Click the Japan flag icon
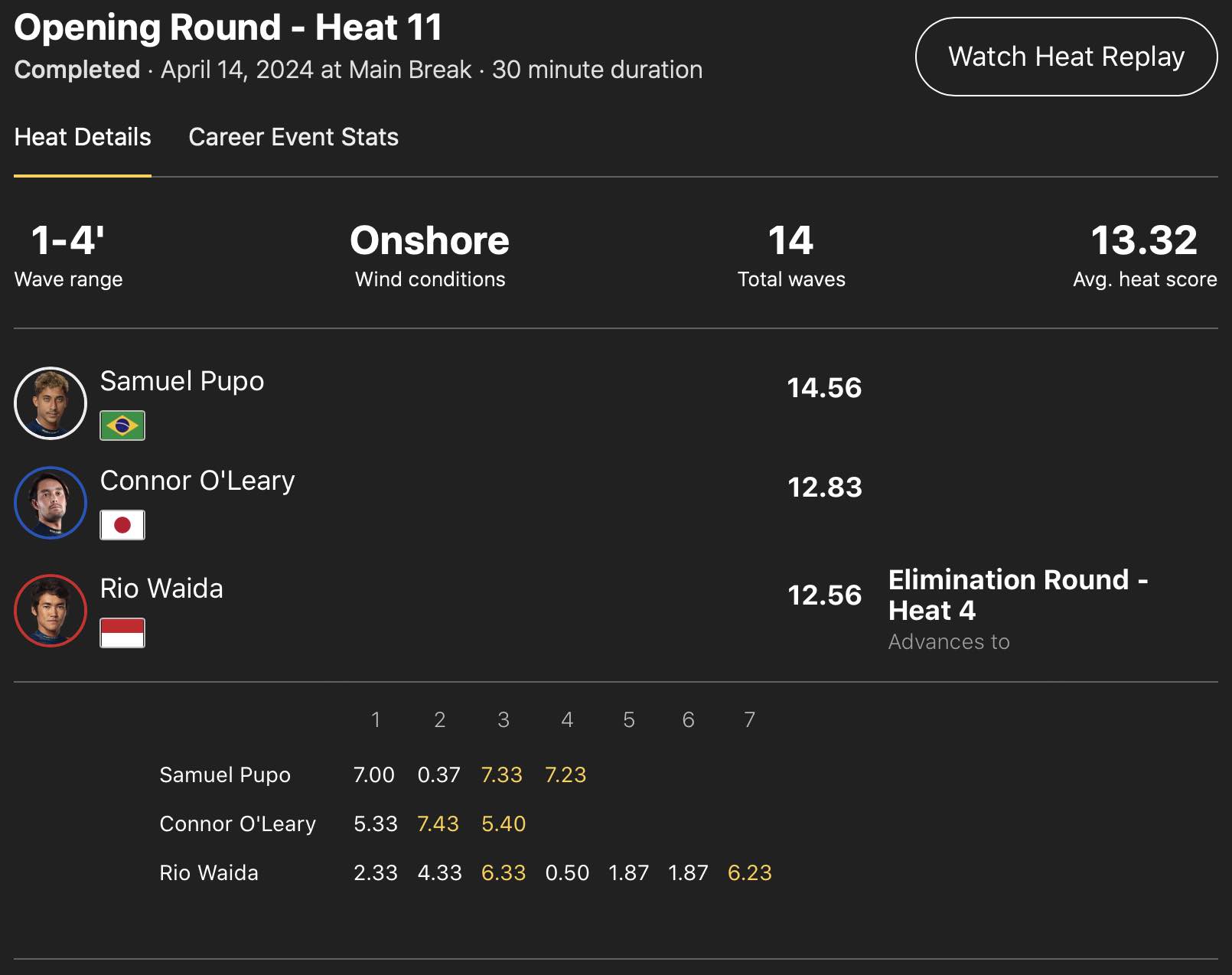 (x=122, y=525)
